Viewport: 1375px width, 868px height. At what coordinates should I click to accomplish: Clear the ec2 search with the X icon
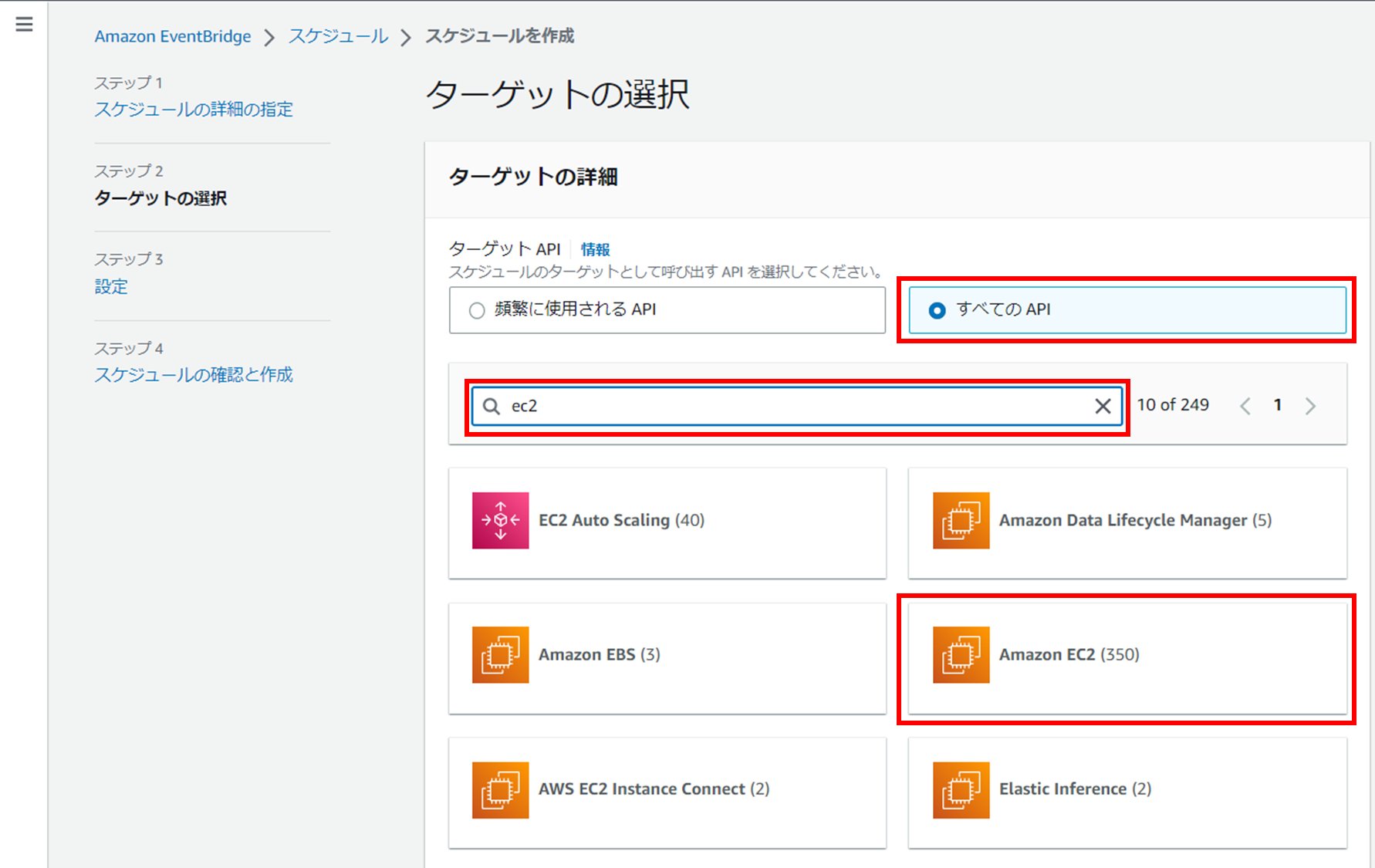(1102, 406)
